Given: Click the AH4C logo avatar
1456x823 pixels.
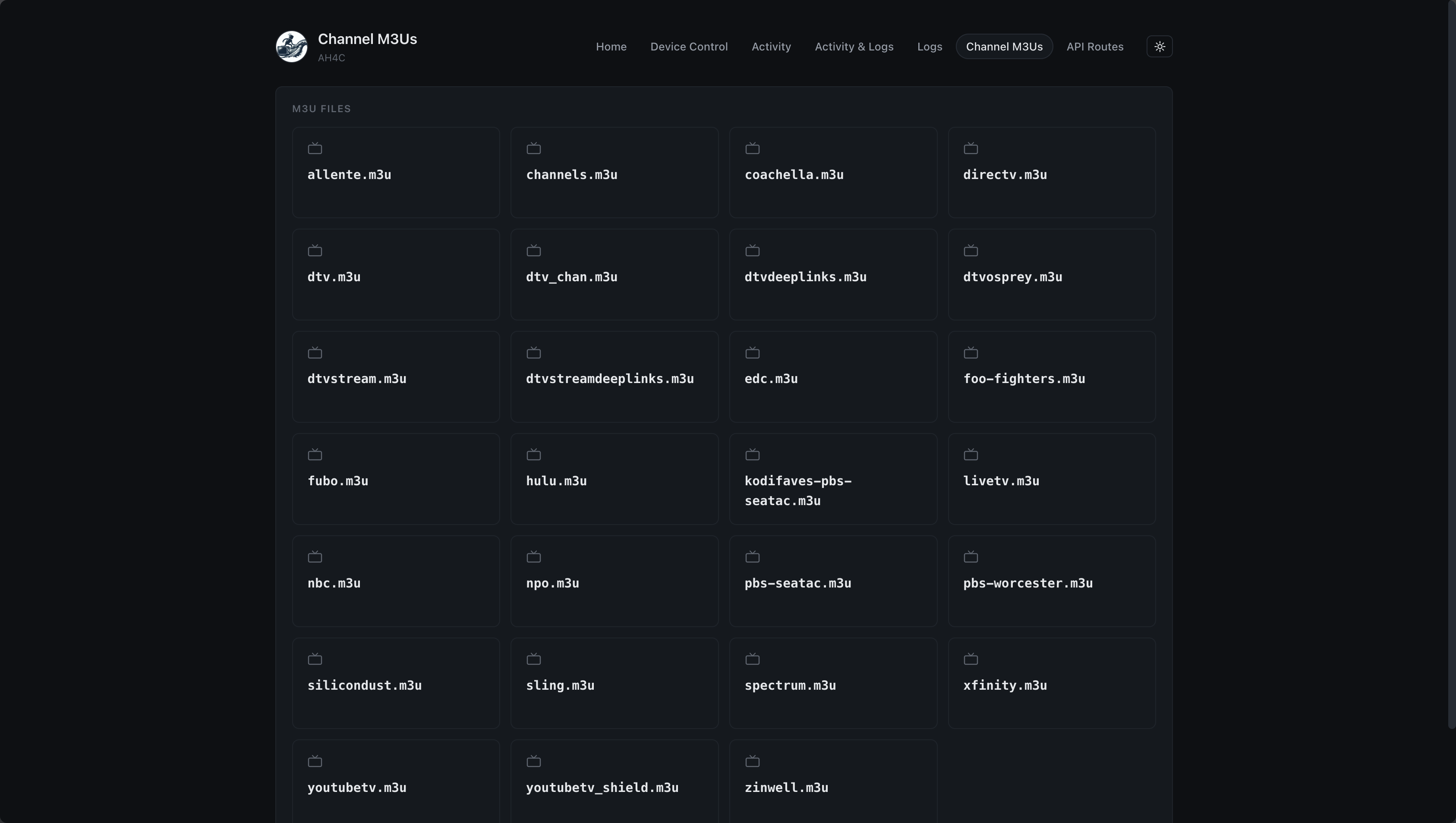Looking at the screenshot, I should [x=291, y=46].
